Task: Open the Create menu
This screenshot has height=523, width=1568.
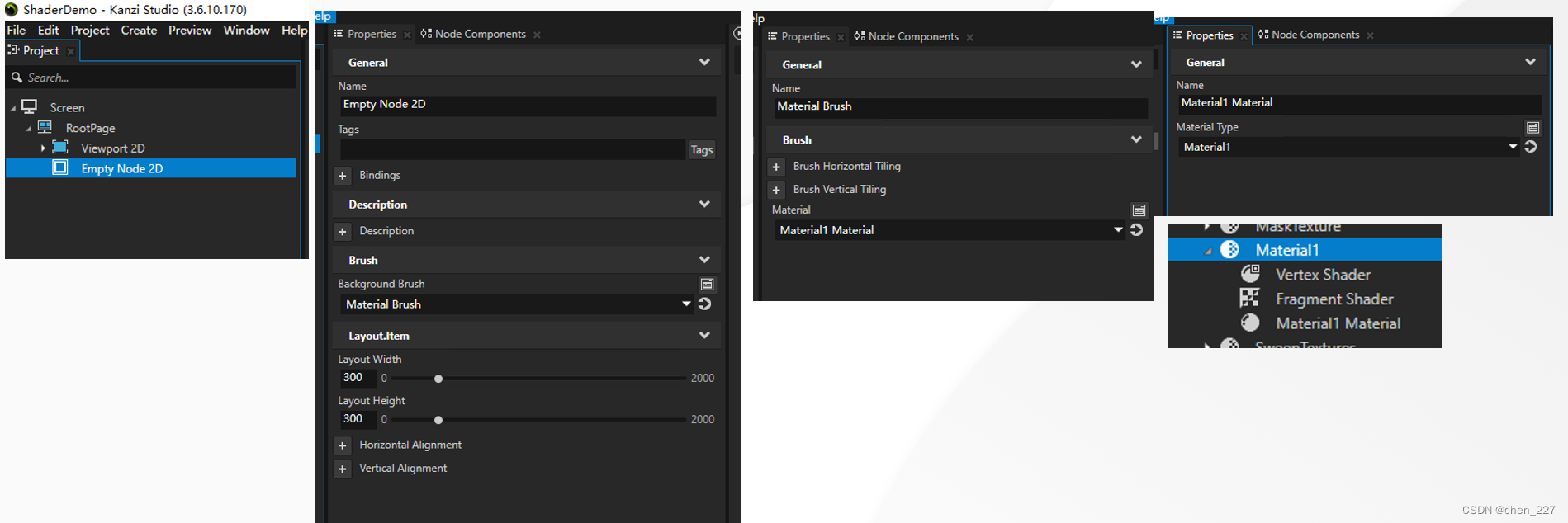Action: 139,30
